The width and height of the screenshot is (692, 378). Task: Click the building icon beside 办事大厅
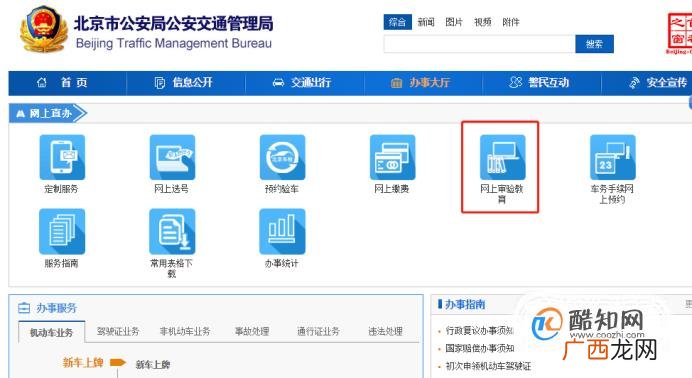[x=396, y=82]
